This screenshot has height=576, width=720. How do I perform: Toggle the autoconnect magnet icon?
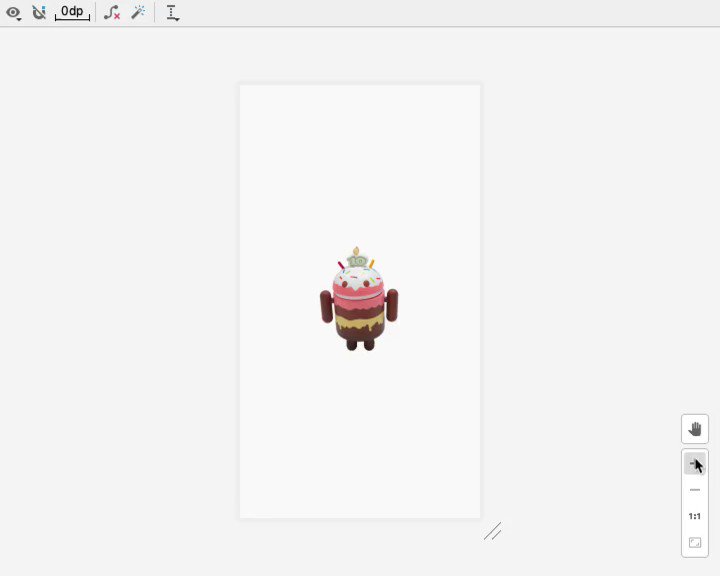(39, 12)
